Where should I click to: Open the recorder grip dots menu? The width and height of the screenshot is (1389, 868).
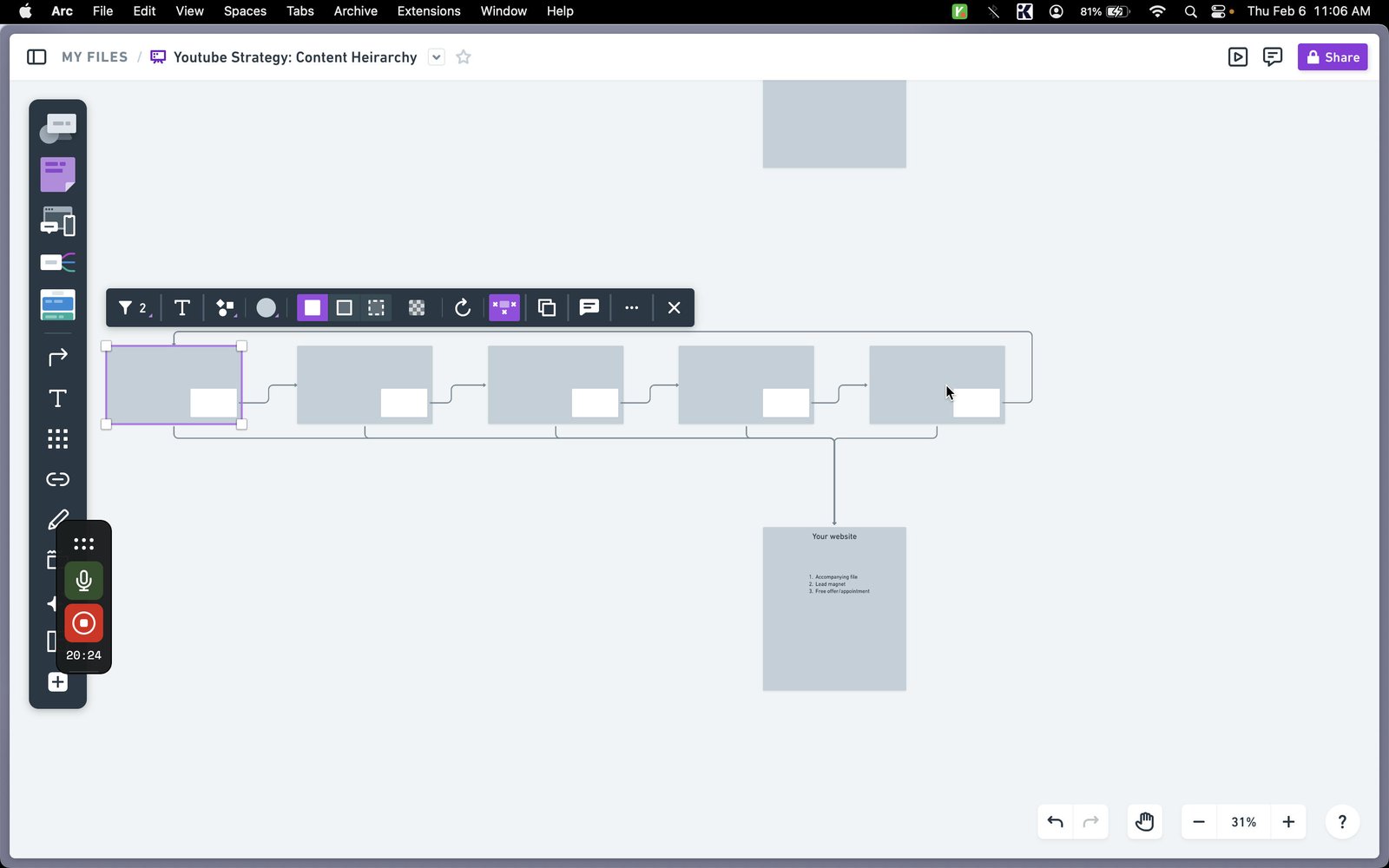(83, 544)
